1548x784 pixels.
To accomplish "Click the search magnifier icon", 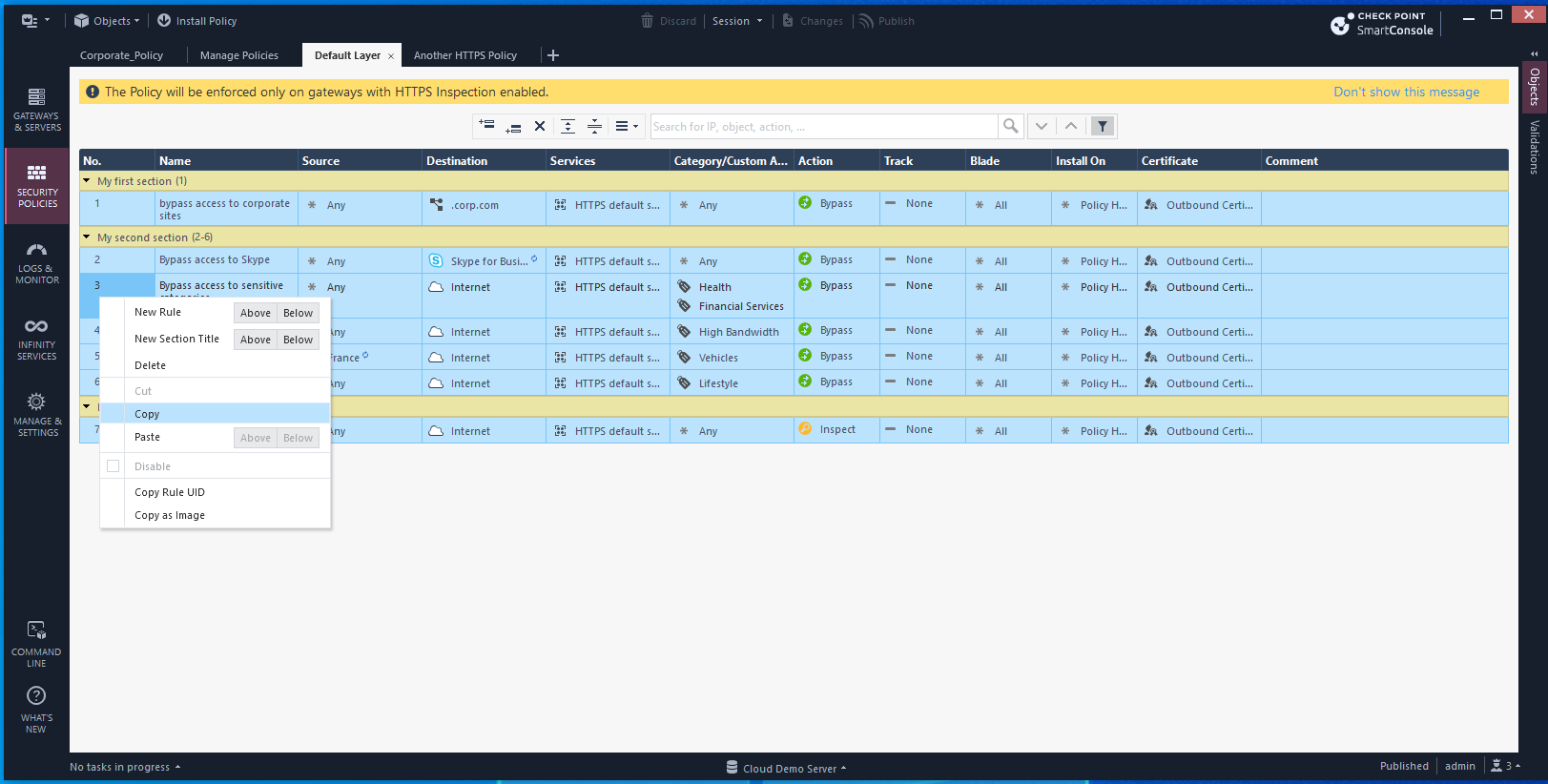I will click(1010, 126).
